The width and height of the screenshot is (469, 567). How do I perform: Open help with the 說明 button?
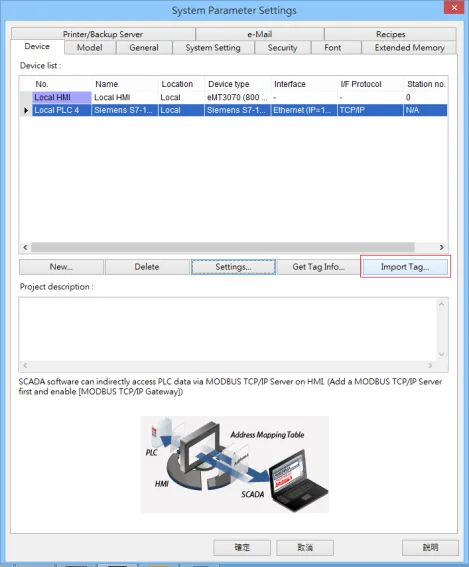430,547
